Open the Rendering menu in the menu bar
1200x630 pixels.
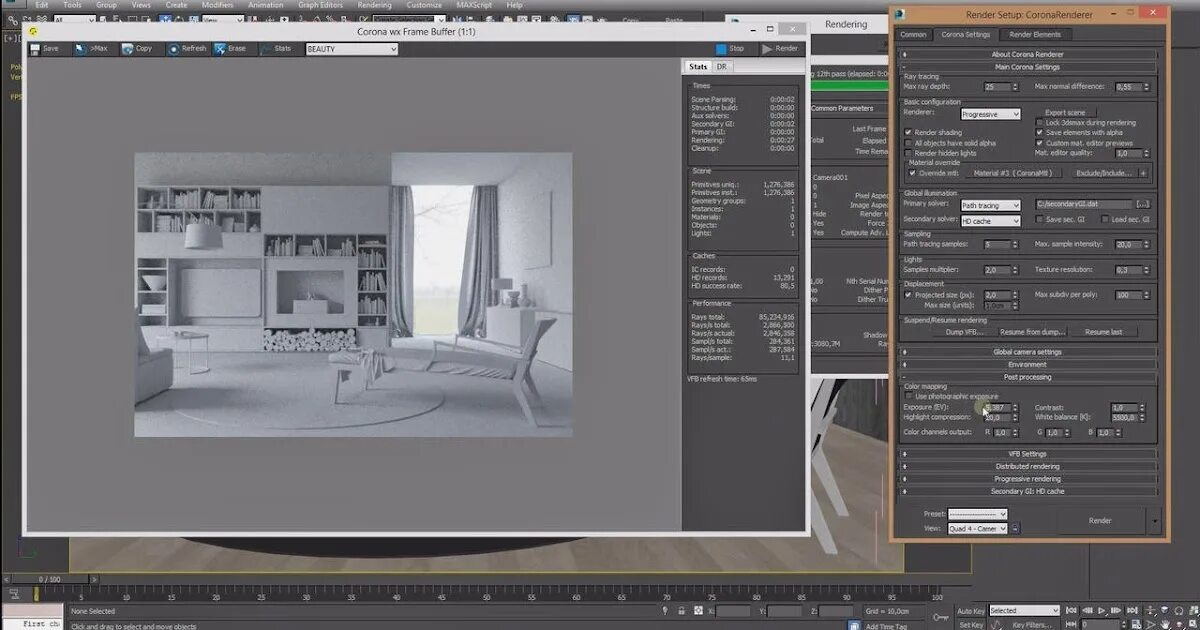click(374, 5)
